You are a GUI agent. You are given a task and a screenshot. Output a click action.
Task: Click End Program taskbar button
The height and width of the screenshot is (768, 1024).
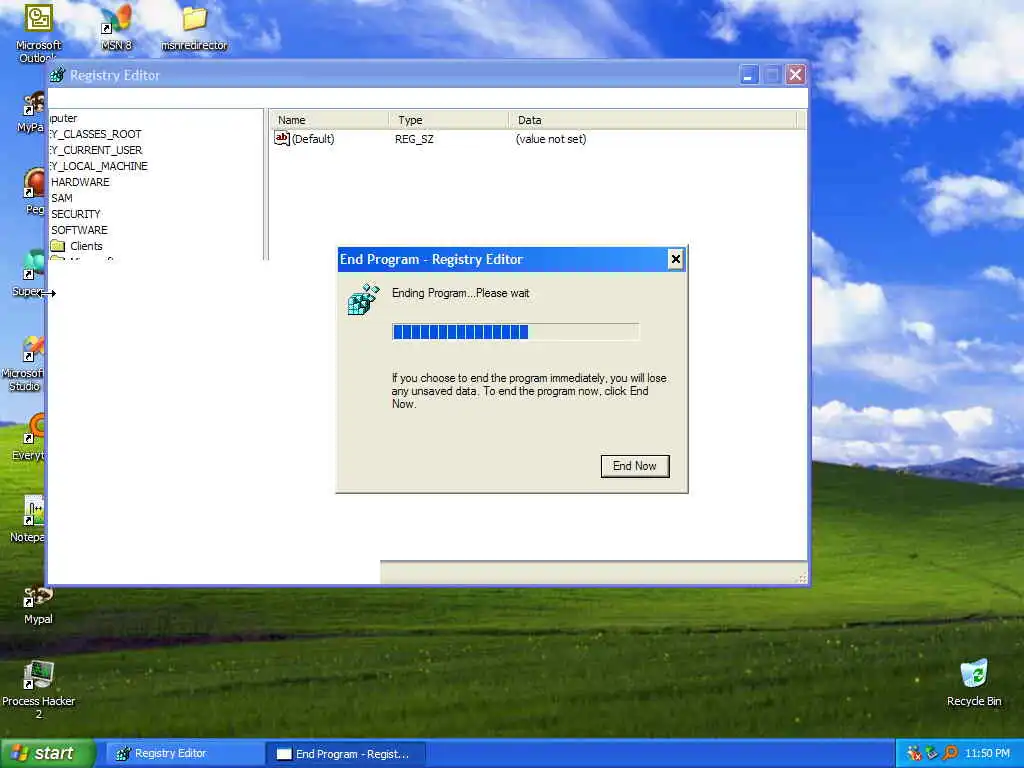tap(346, 754)
